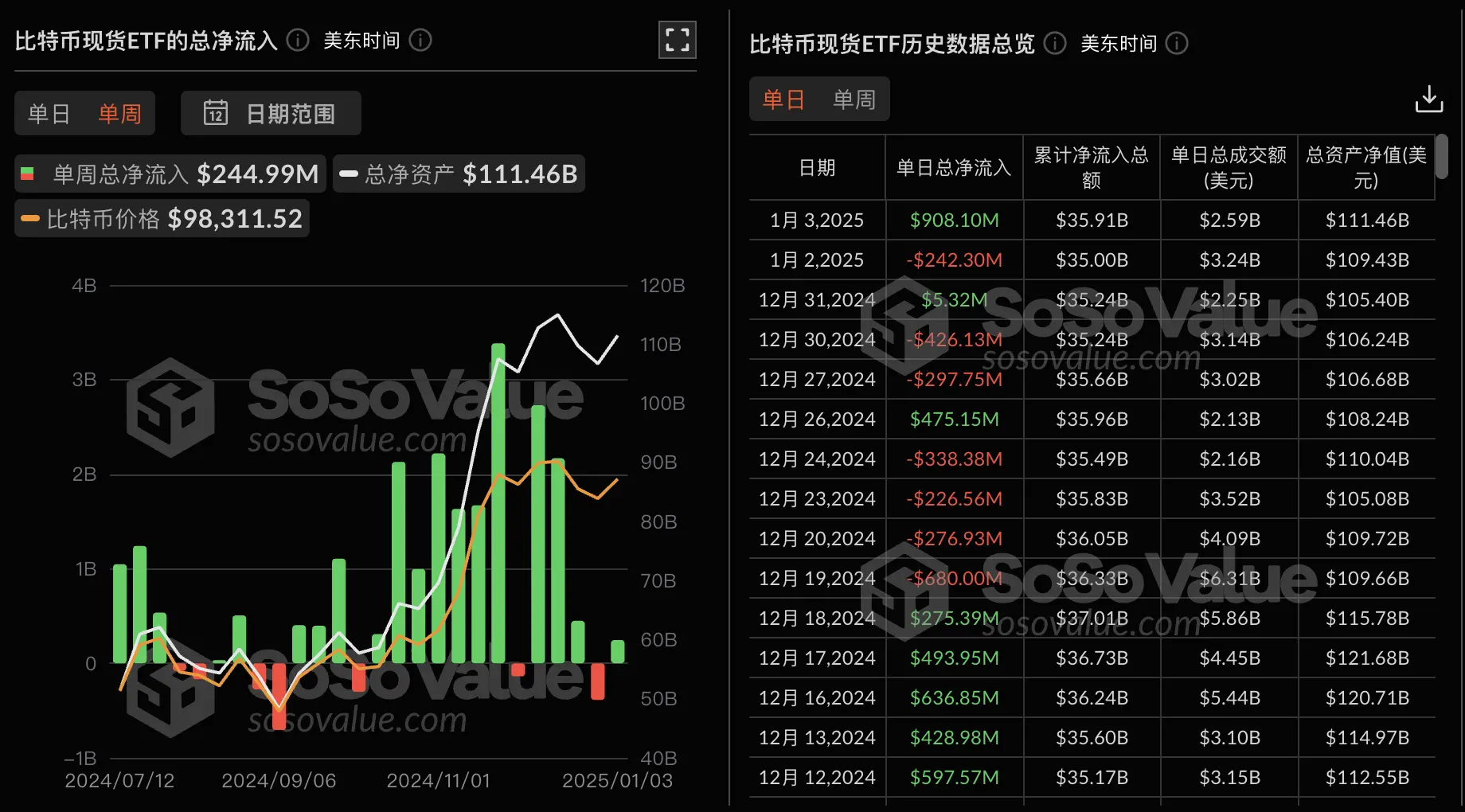Screen dimensions: 1465x812
Task: Click the green legend color marker
Action: tap(29, 174)
